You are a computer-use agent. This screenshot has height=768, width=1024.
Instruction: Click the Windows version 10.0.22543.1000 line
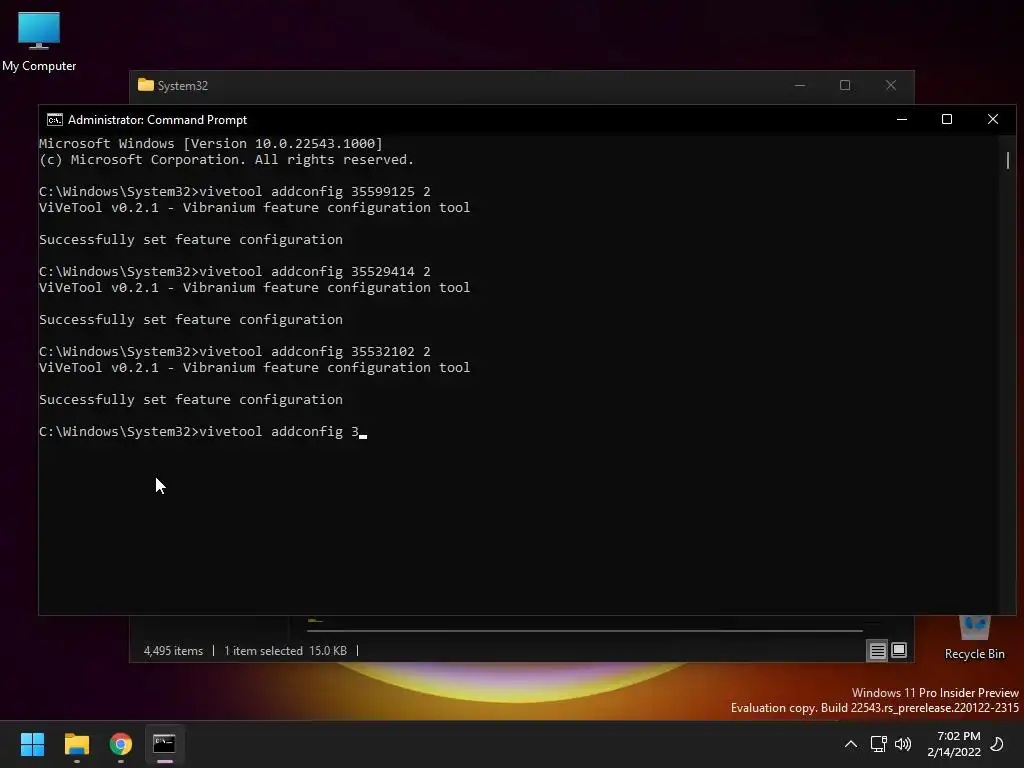(211, 144)
